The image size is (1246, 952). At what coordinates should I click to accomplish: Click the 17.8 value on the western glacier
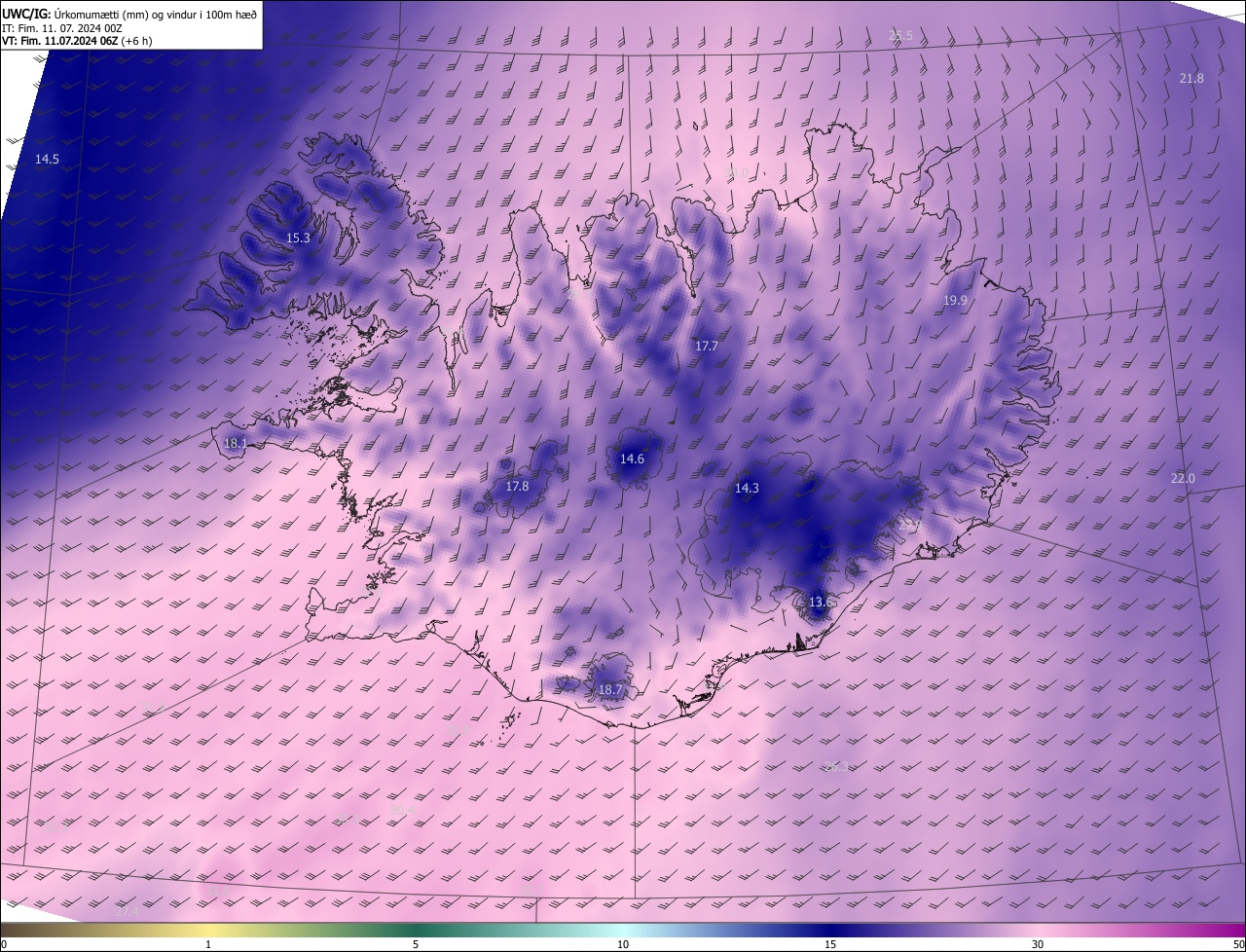click(517, 486)
